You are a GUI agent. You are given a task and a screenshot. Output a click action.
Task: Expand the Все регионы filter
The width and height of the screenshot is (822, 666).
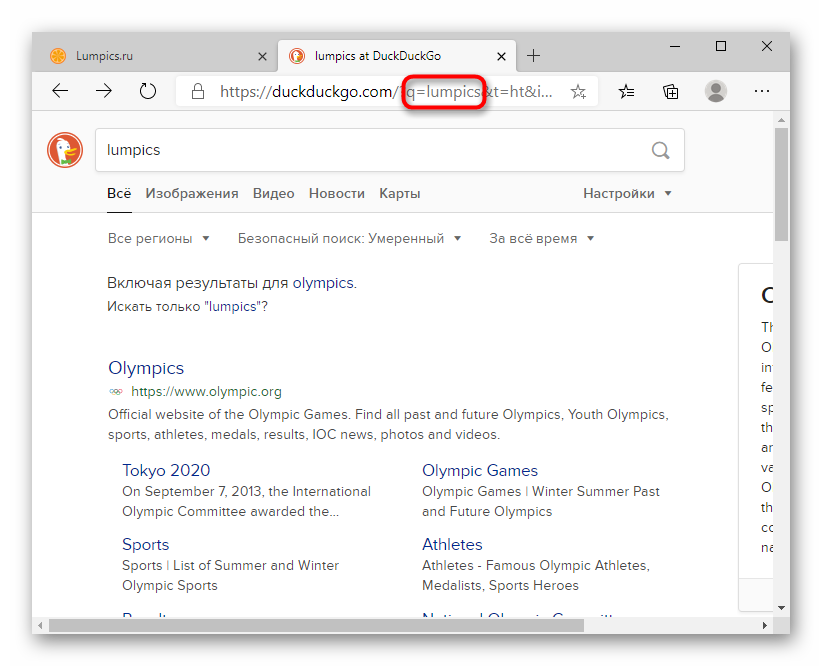[x=158, y=239]
